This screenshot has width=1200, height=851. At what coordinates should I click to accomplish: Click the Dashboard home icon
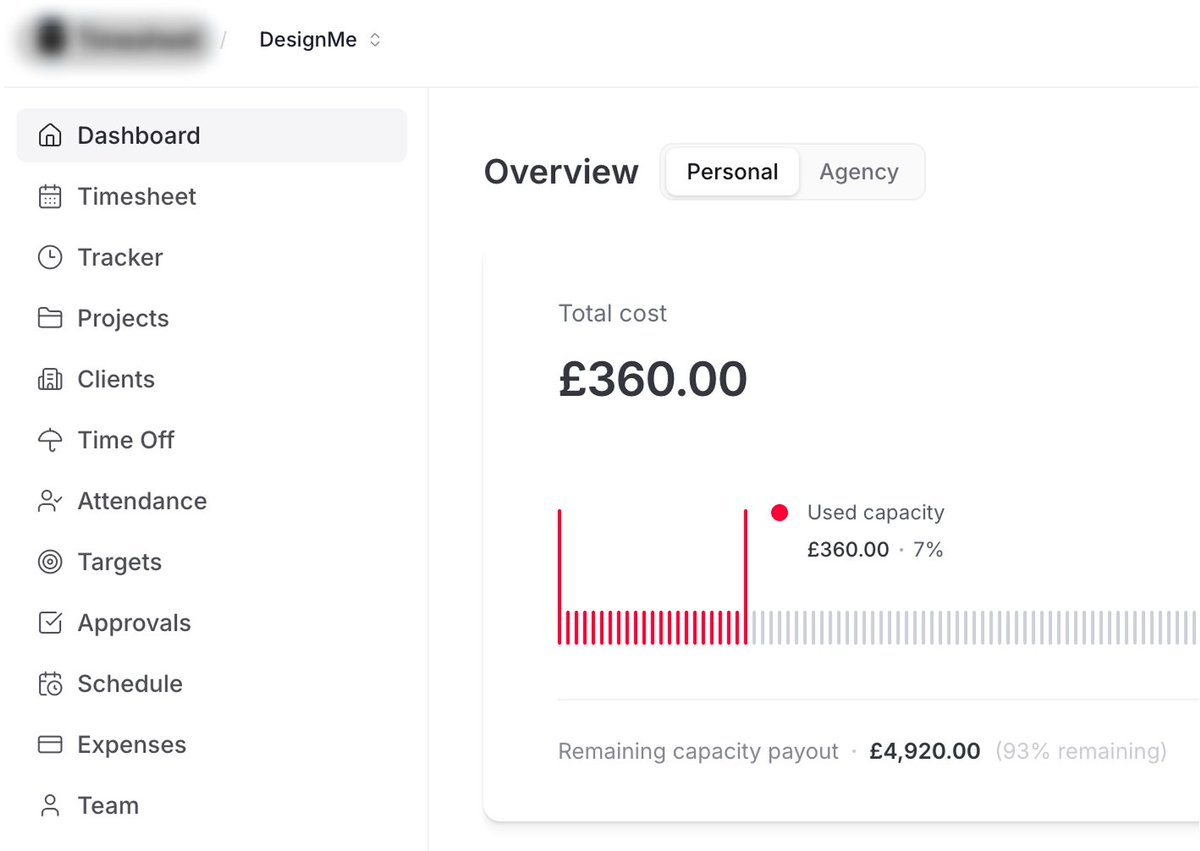(x=50, y=136)
